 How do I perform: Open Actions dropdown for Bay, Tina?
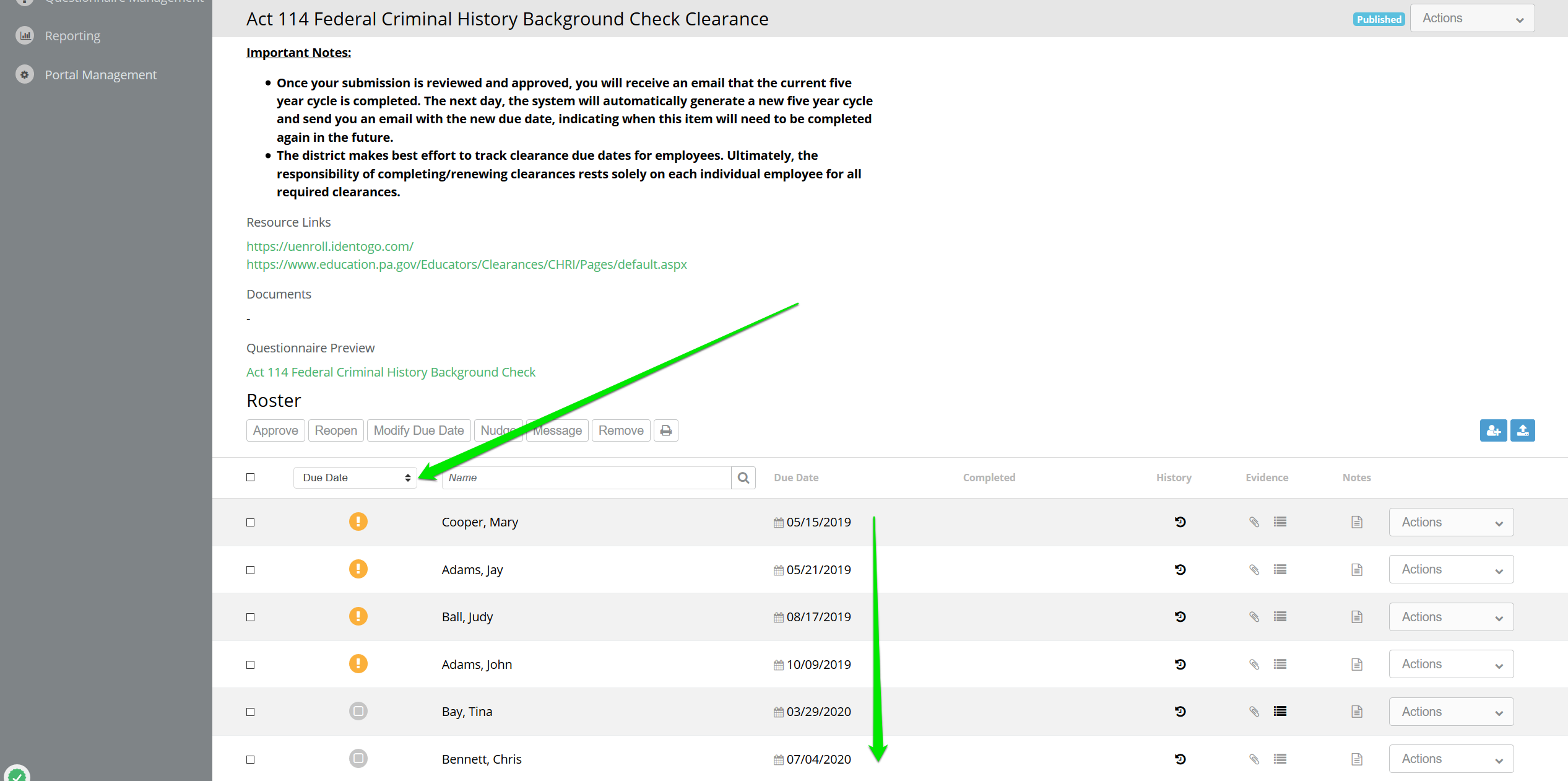[x=1450, y=712]
